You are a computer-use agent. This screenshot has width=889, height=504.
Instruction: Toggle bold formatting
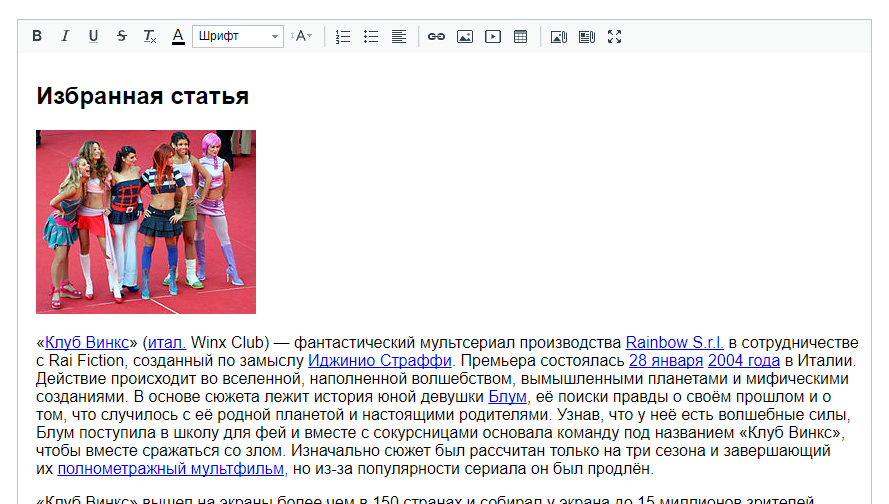pos(37,37)
